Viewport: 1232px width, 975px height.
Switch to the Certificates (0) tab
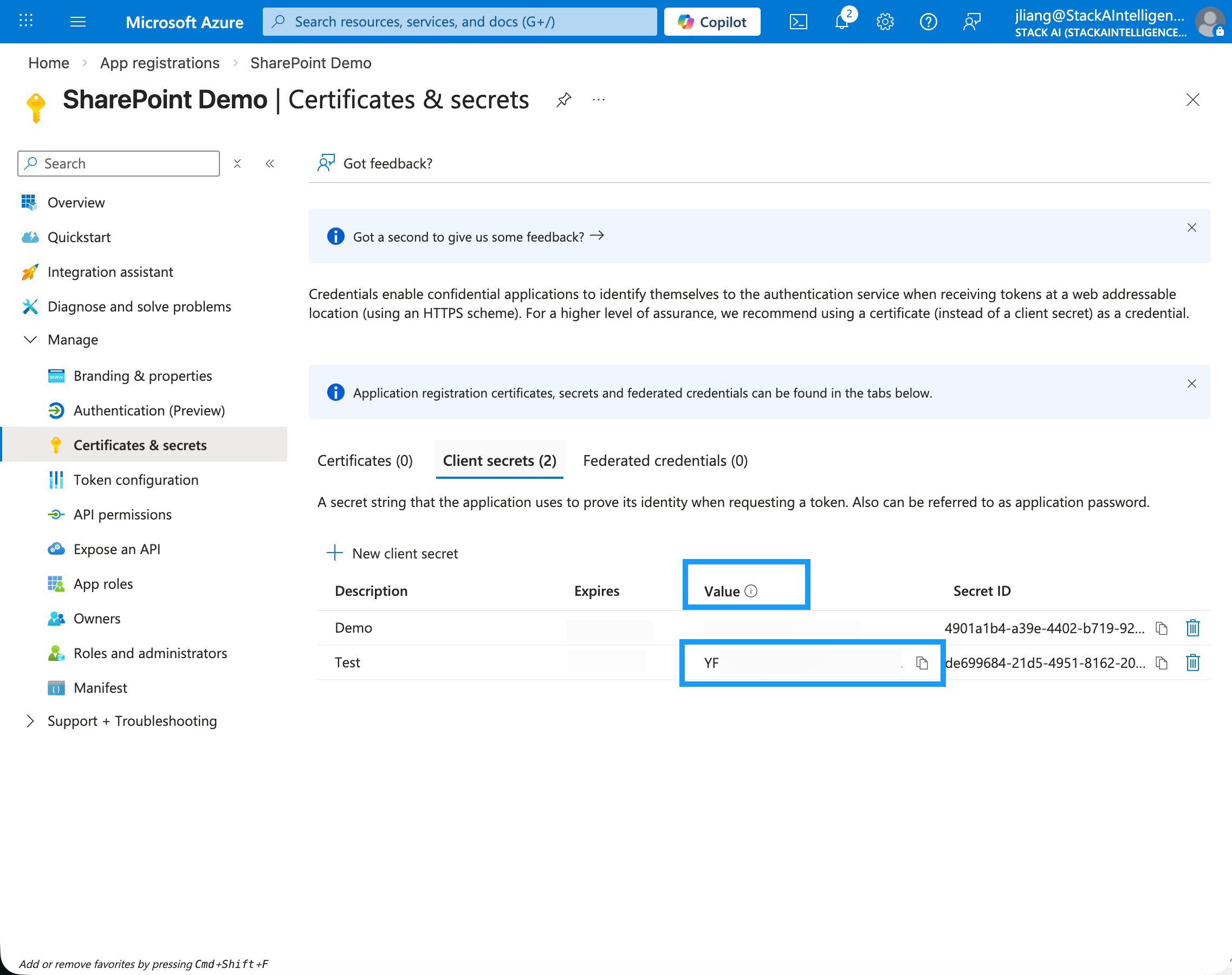point(365,460)
